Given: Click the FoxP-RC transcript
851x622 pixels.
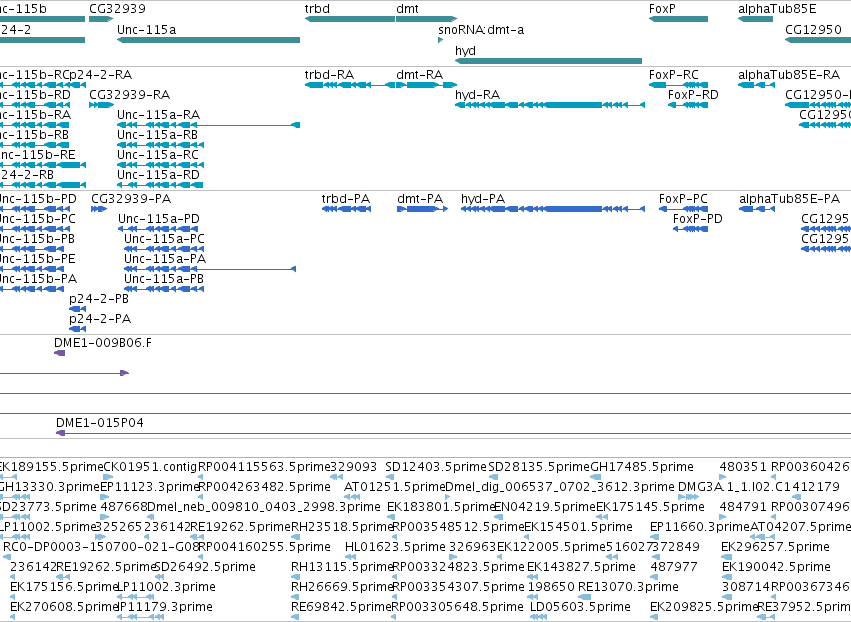Looking at the screenshot, I should [x=678, y=85].
